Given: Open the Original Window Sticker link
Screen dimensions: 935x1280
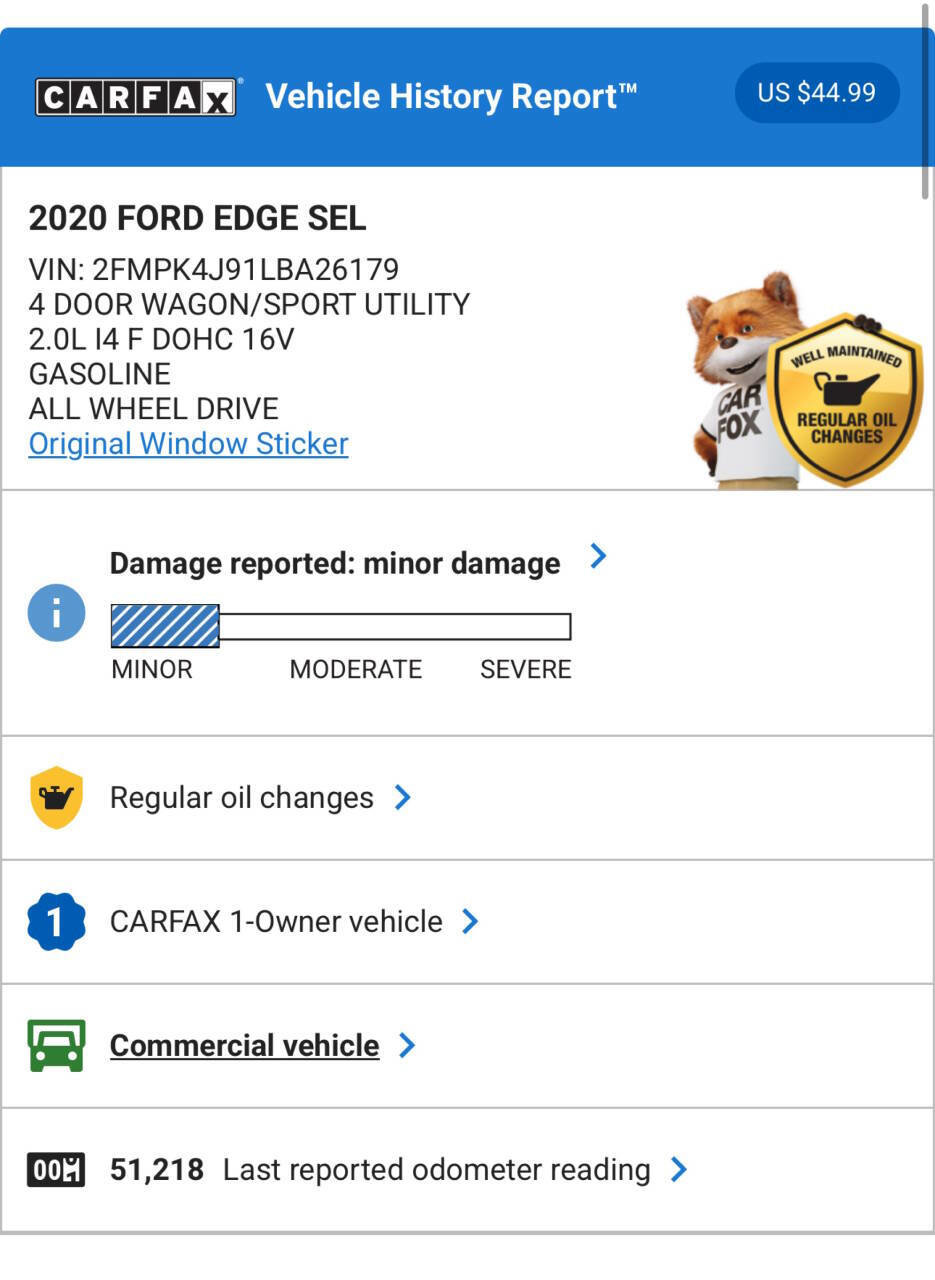Looking at the screenshot, I should point(188,443).
